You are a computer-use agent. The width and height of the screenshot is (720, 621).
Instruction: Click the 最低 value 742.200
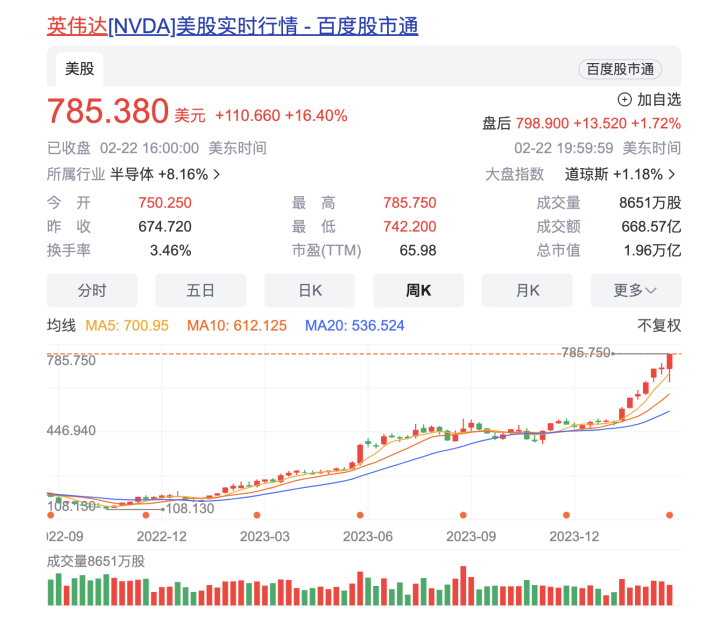point(410,227)
